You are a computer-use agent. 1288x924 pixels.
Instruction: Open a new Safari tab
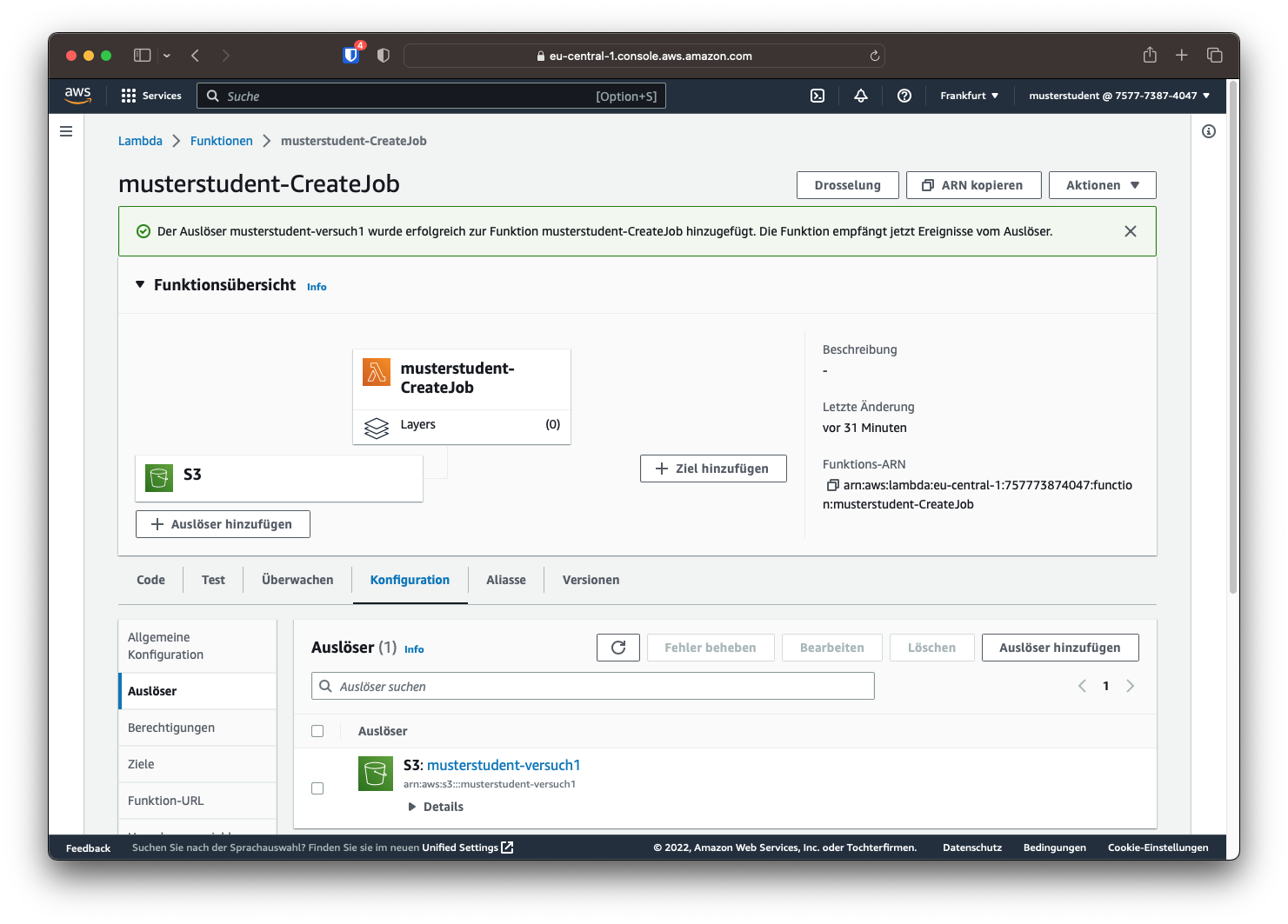pos(1182,55)
